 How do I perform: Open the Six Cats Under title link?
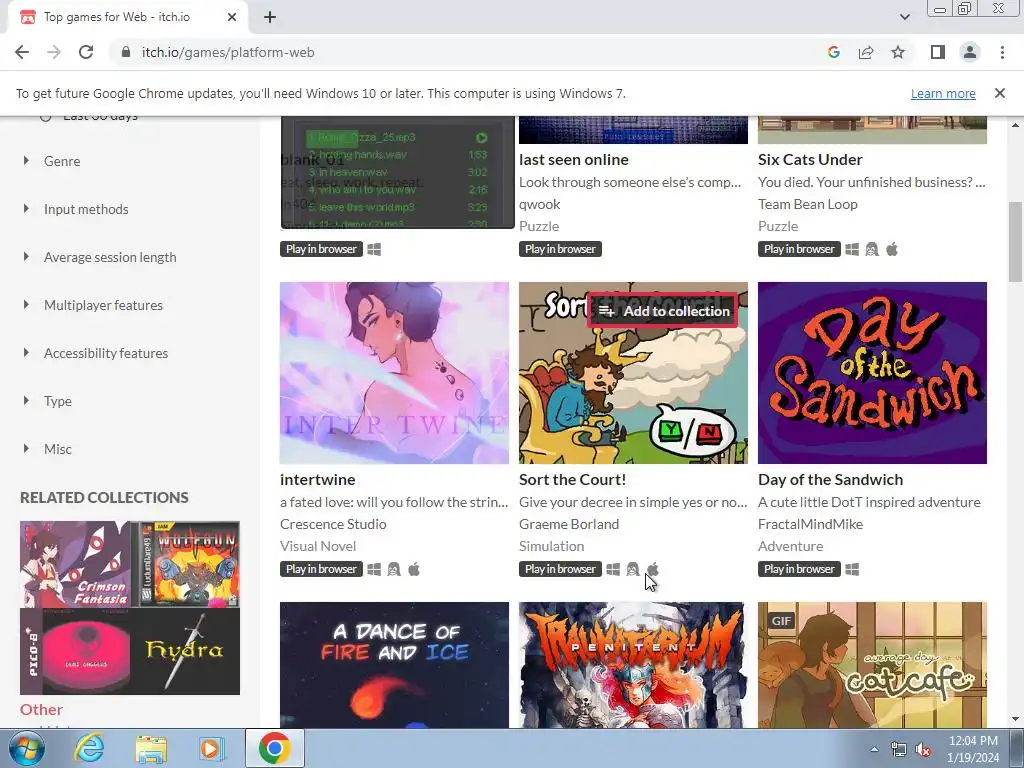pyautogui.click(x=810, y=159)
